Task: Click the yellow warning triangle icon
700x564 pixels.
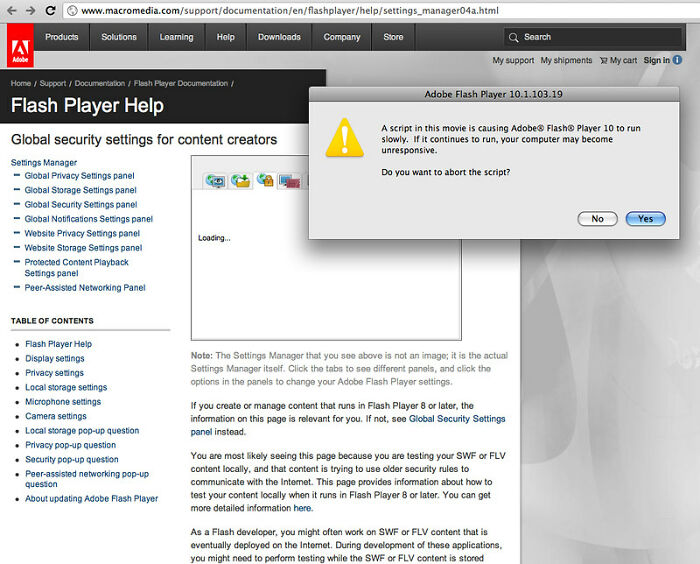Action: pyautogui.click(x=345, y=138)
